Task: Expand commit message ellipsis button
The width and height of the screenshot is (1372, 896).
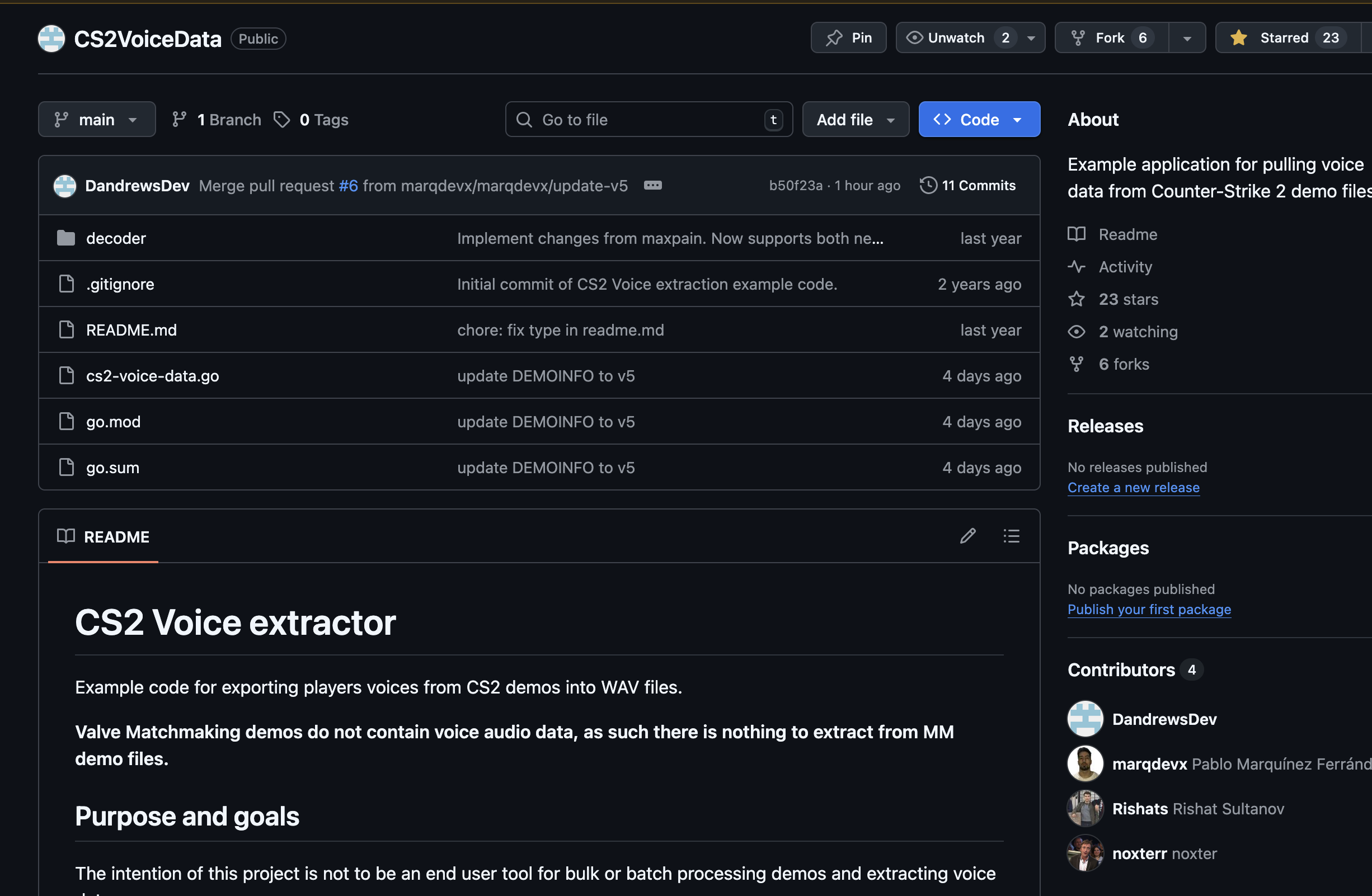Action: coord(652,186)
